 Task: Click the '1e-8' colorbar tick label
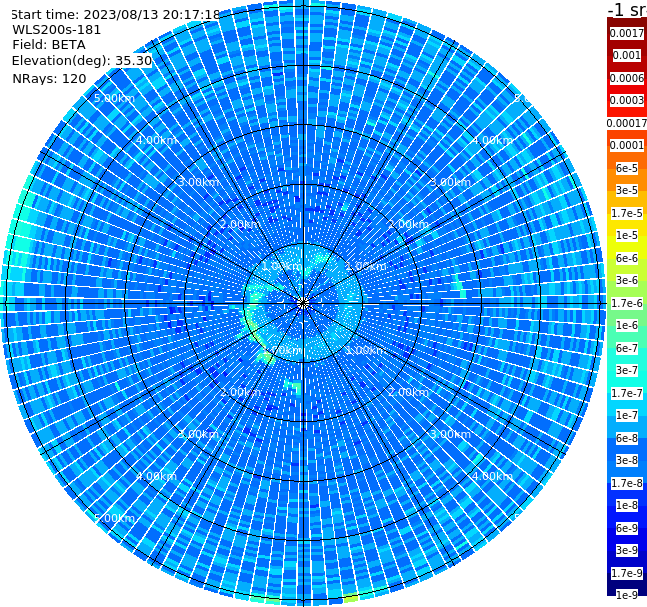627,505
